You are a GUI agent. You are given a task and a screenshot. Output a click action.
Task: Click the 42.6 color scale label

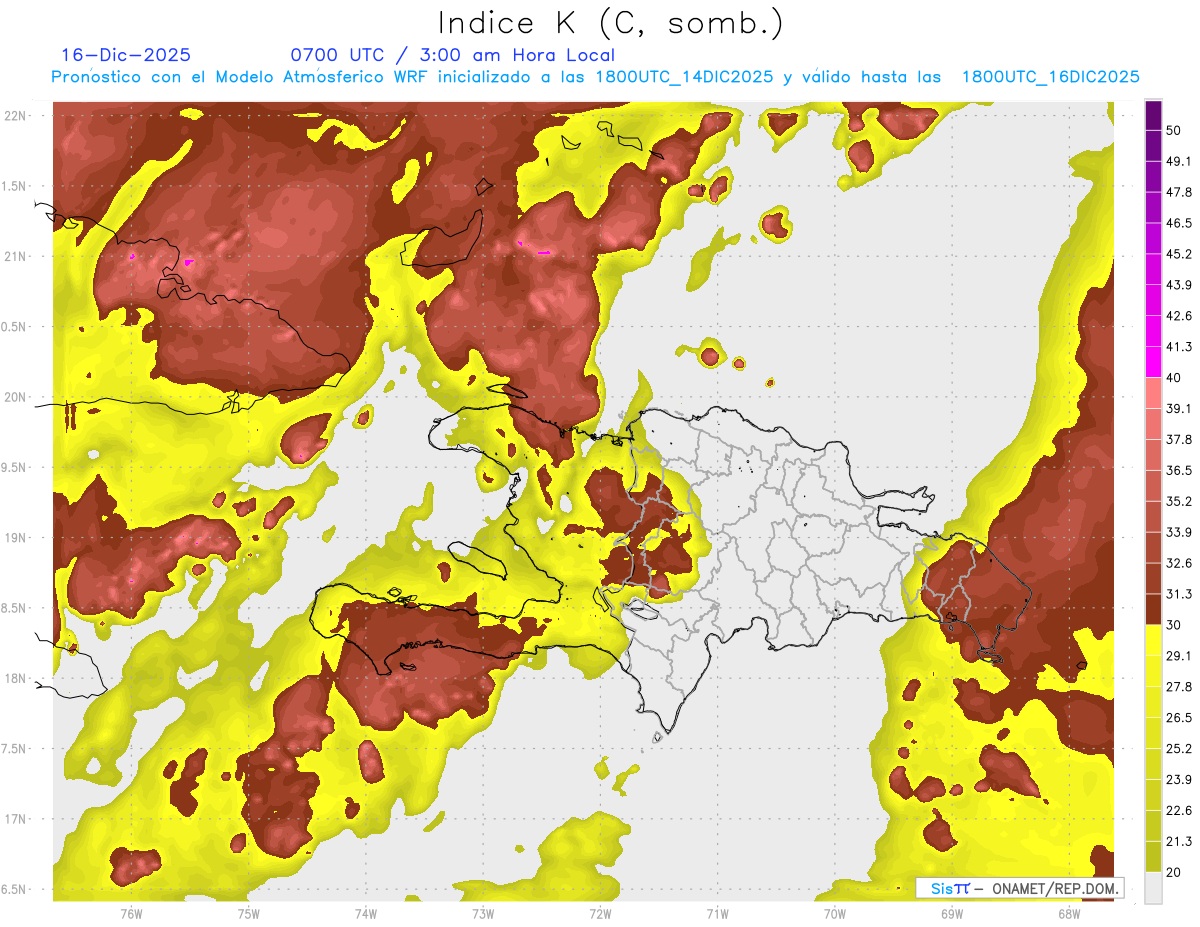click(x=1179, y=316)
